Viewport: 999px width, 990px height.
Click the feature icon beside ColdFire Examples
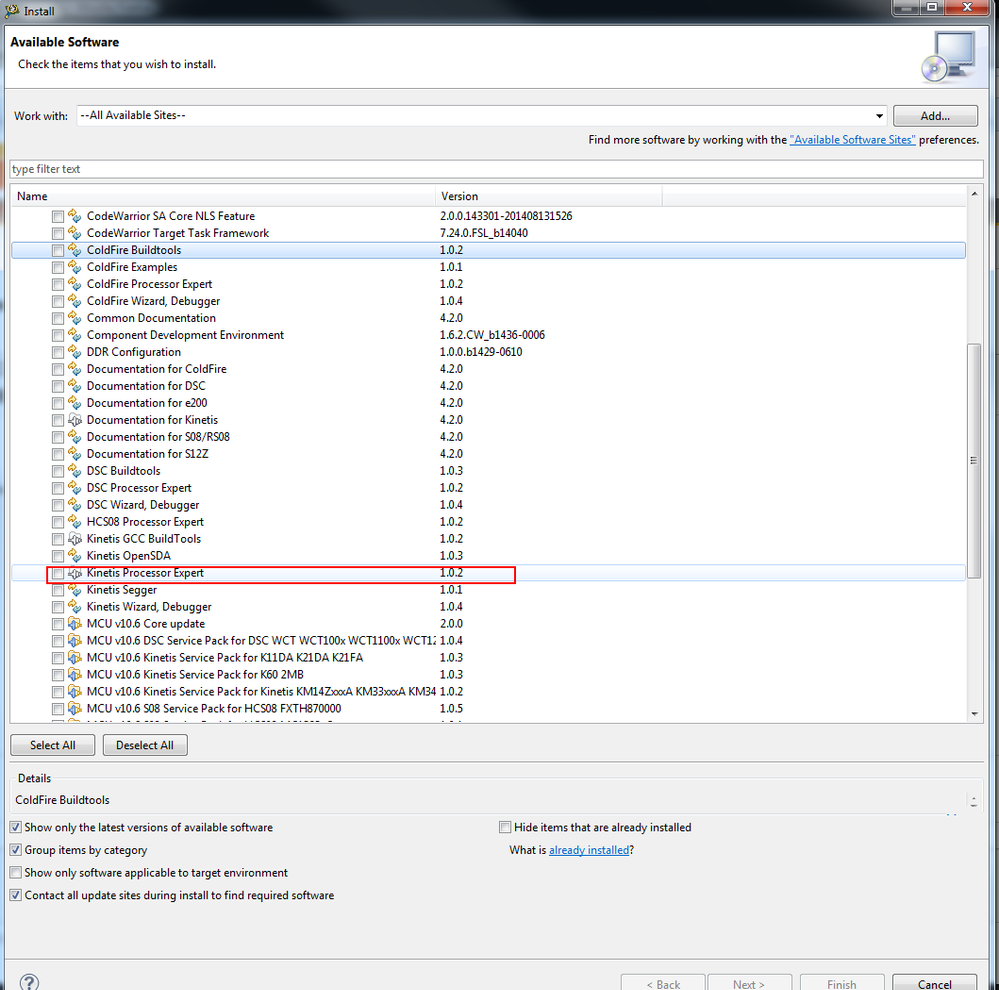75,267
